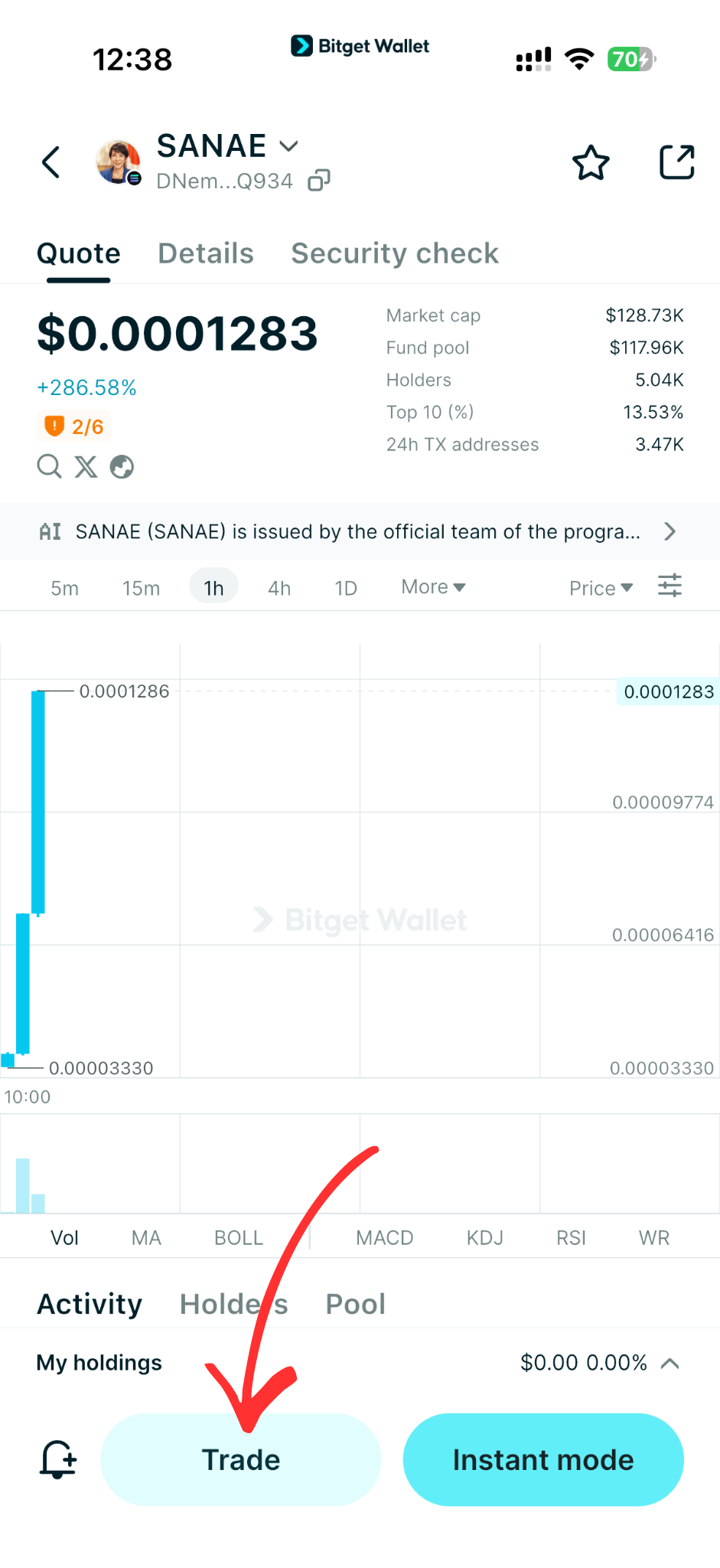Image resolution: width=720 pixels, height=1568 pixels.
Task: Visit the project website via globe icon
Action: [x=122, y=466]
